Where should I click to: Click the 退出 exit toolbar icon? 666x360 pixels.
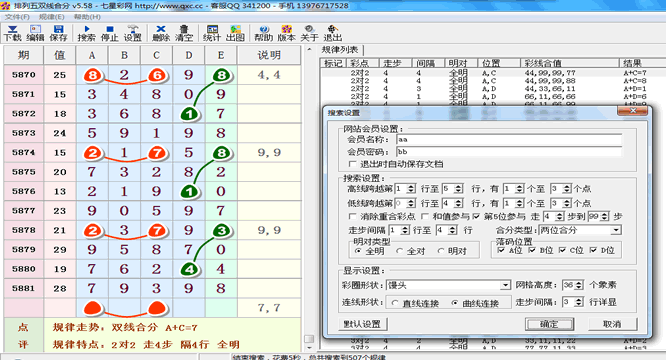click(x=333, y=33)
